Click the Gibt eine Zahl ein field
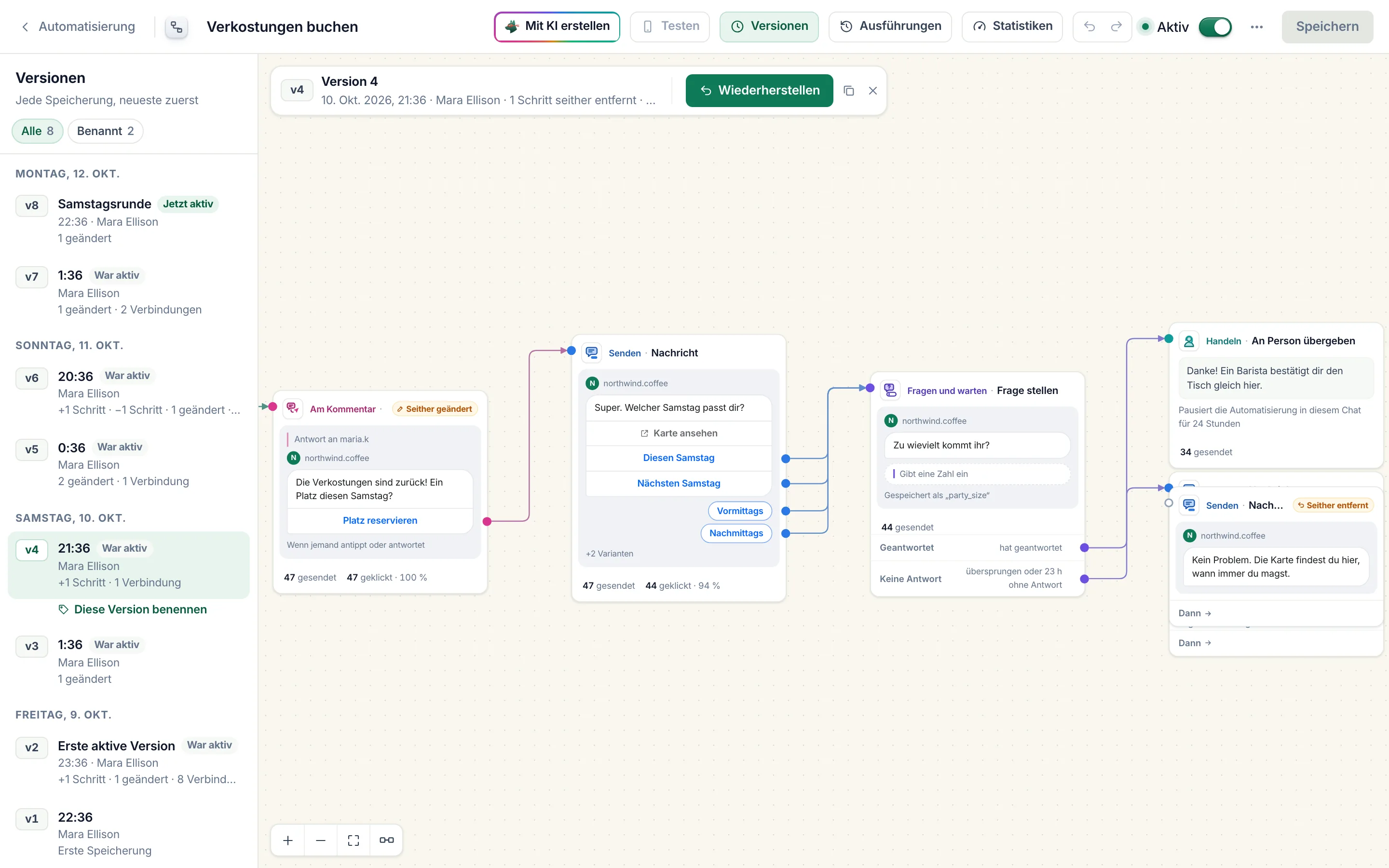 point(978,474)
